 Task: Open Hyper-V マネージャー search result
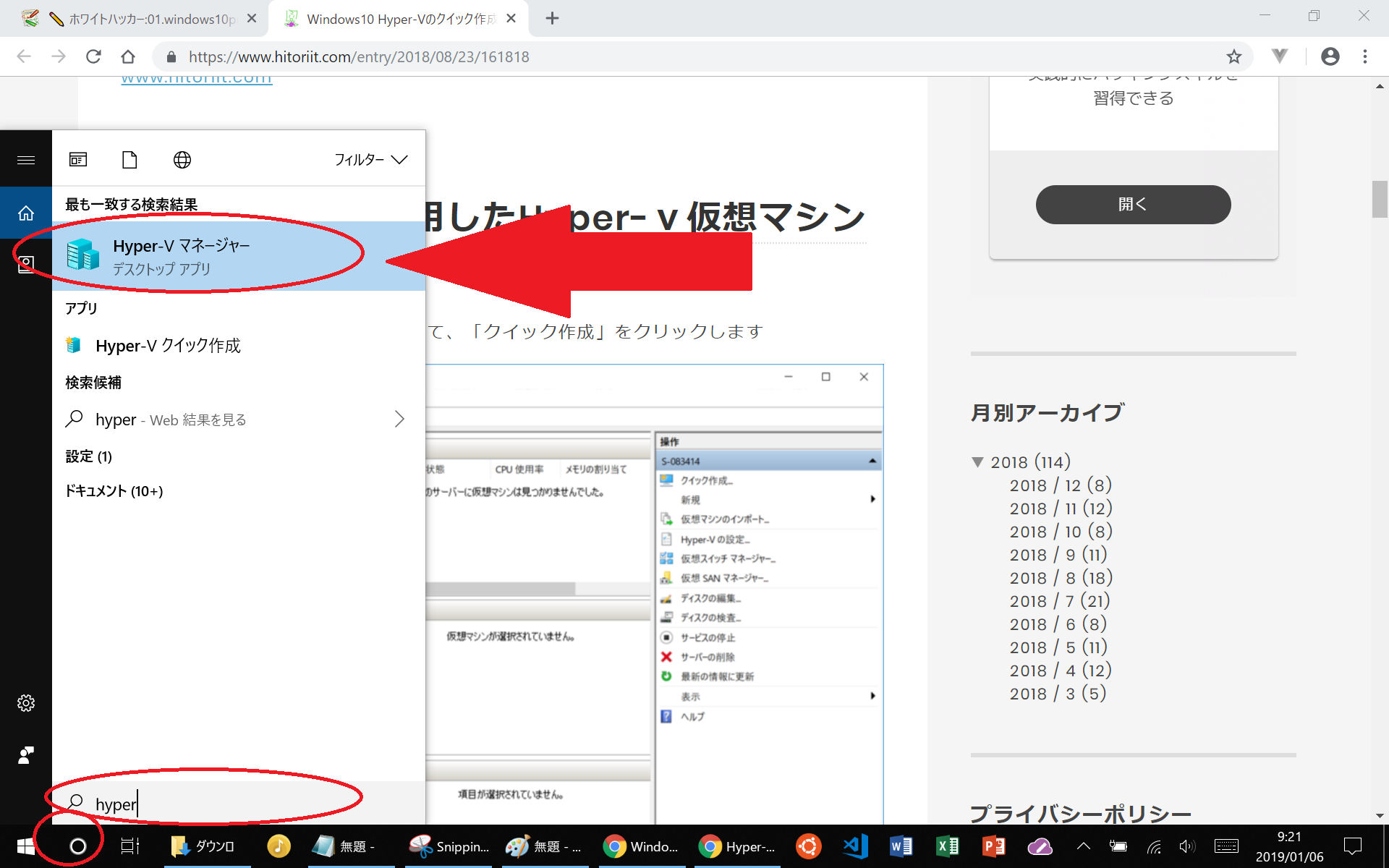coord(181,256)
